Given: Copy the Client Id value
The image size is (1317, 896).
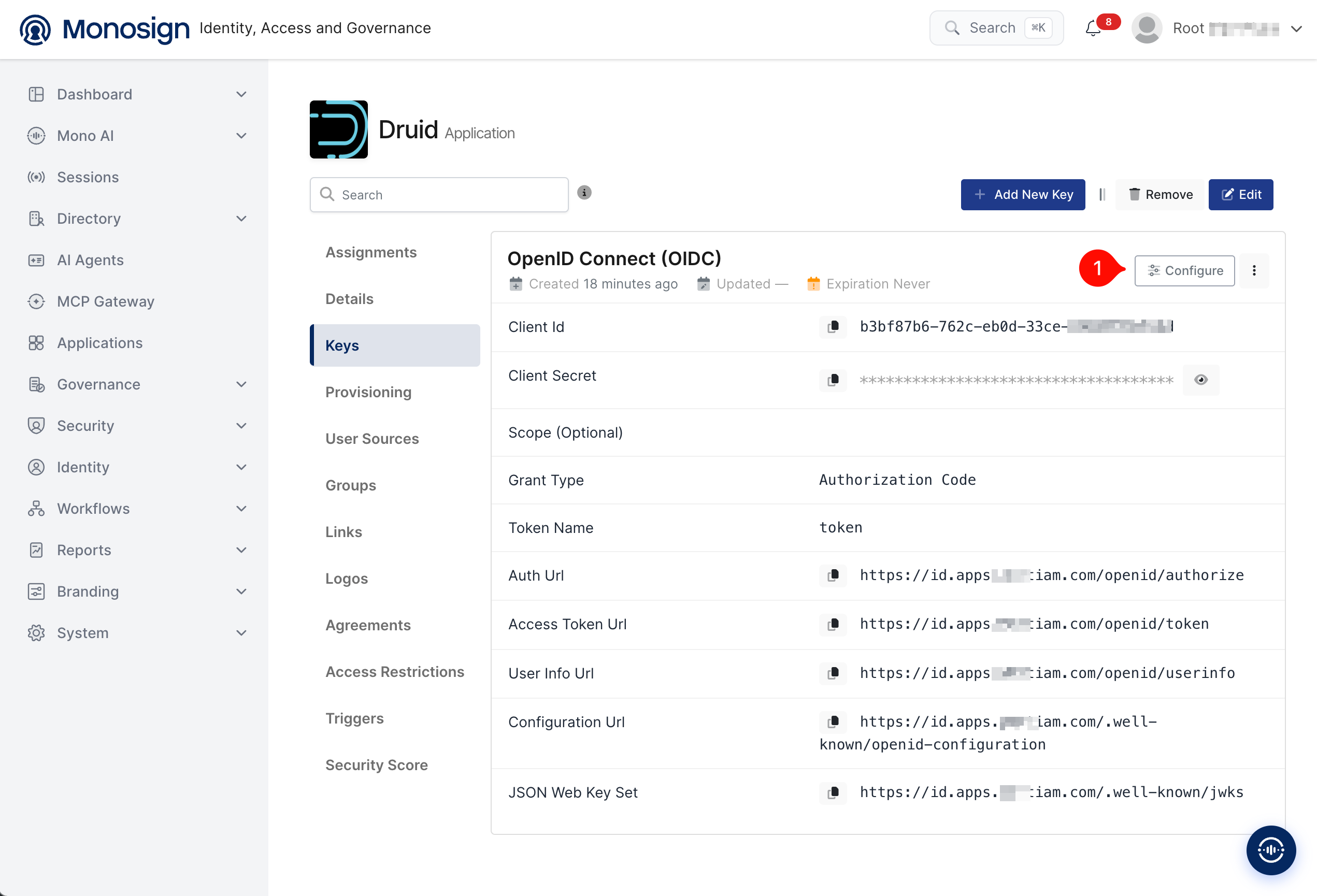Looking at the screenshot, I should (833, 327).
